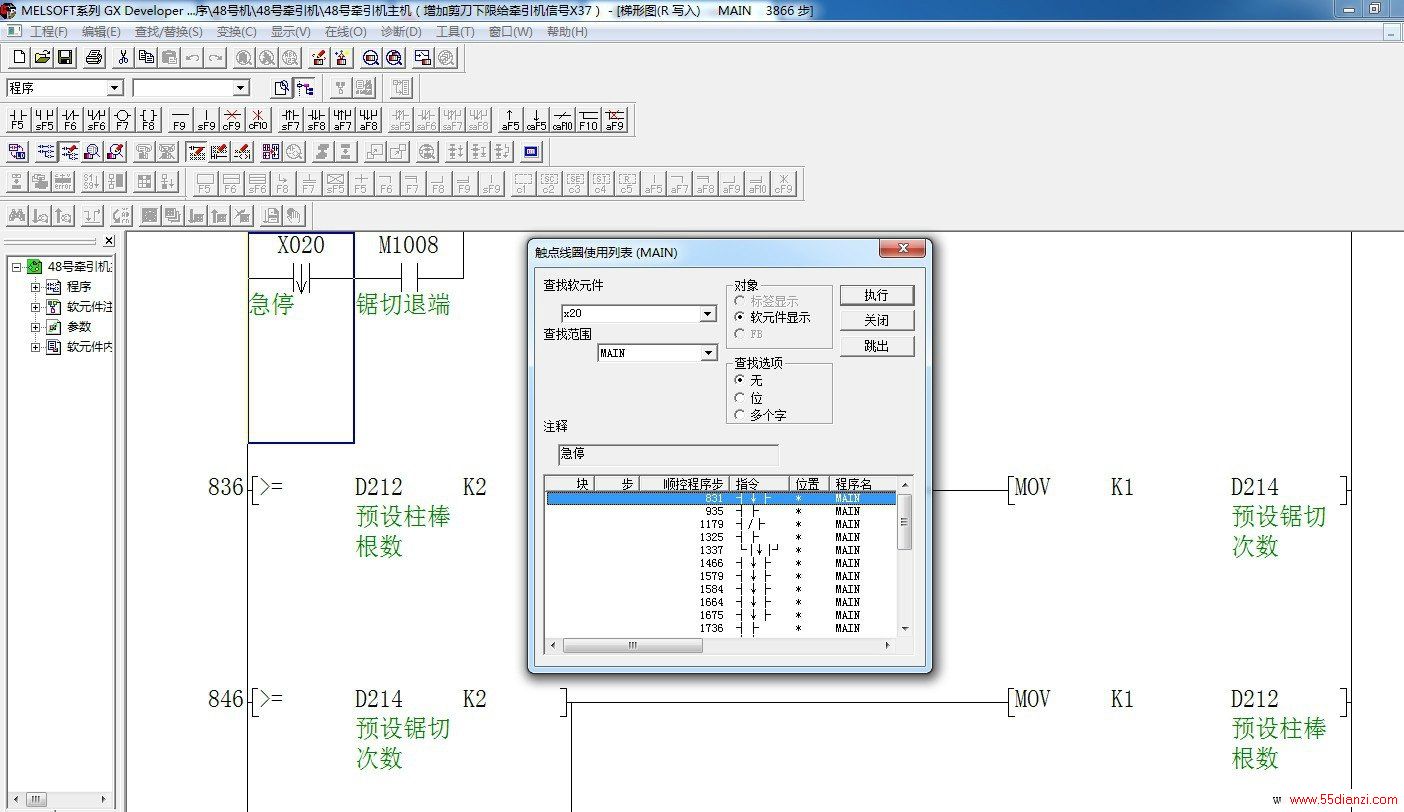Viewport: 1404px width, 812px height.
Task: Close the project panel with its X
Action: (109, 240)
